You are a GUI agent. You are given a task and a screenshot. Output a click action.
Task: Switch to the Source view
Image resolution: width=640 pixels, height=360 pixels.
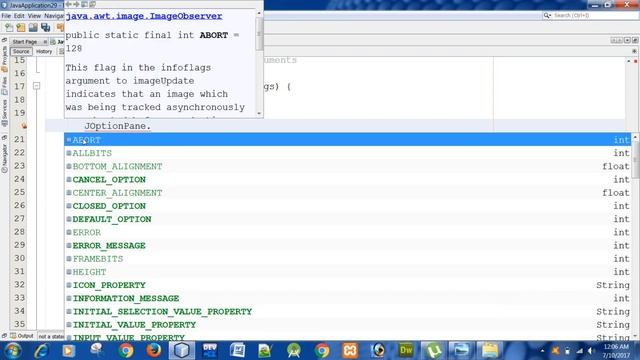[x=21, y=51]
